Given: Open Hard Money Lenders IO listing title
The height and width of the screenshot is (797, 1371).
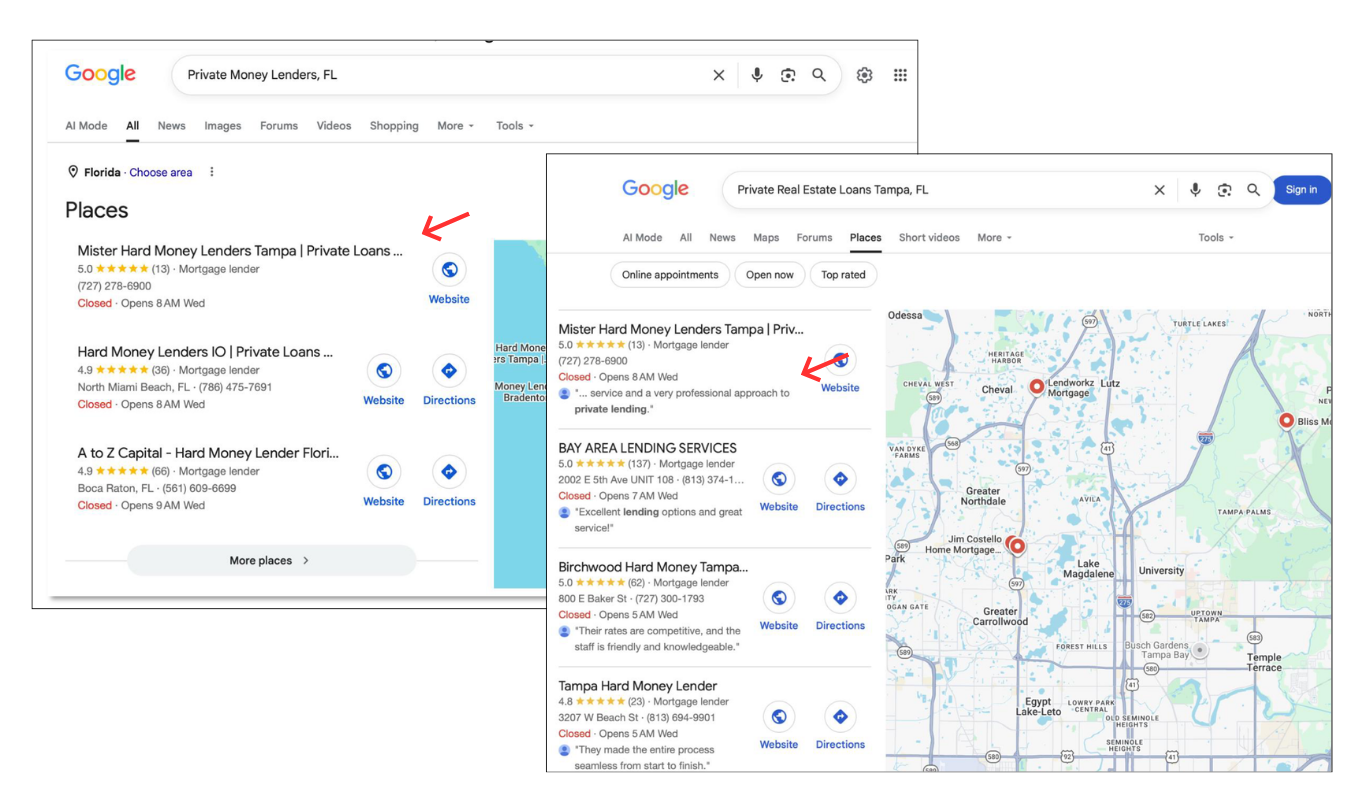Looking at the screenshot, I should click(x=205, y=352).
